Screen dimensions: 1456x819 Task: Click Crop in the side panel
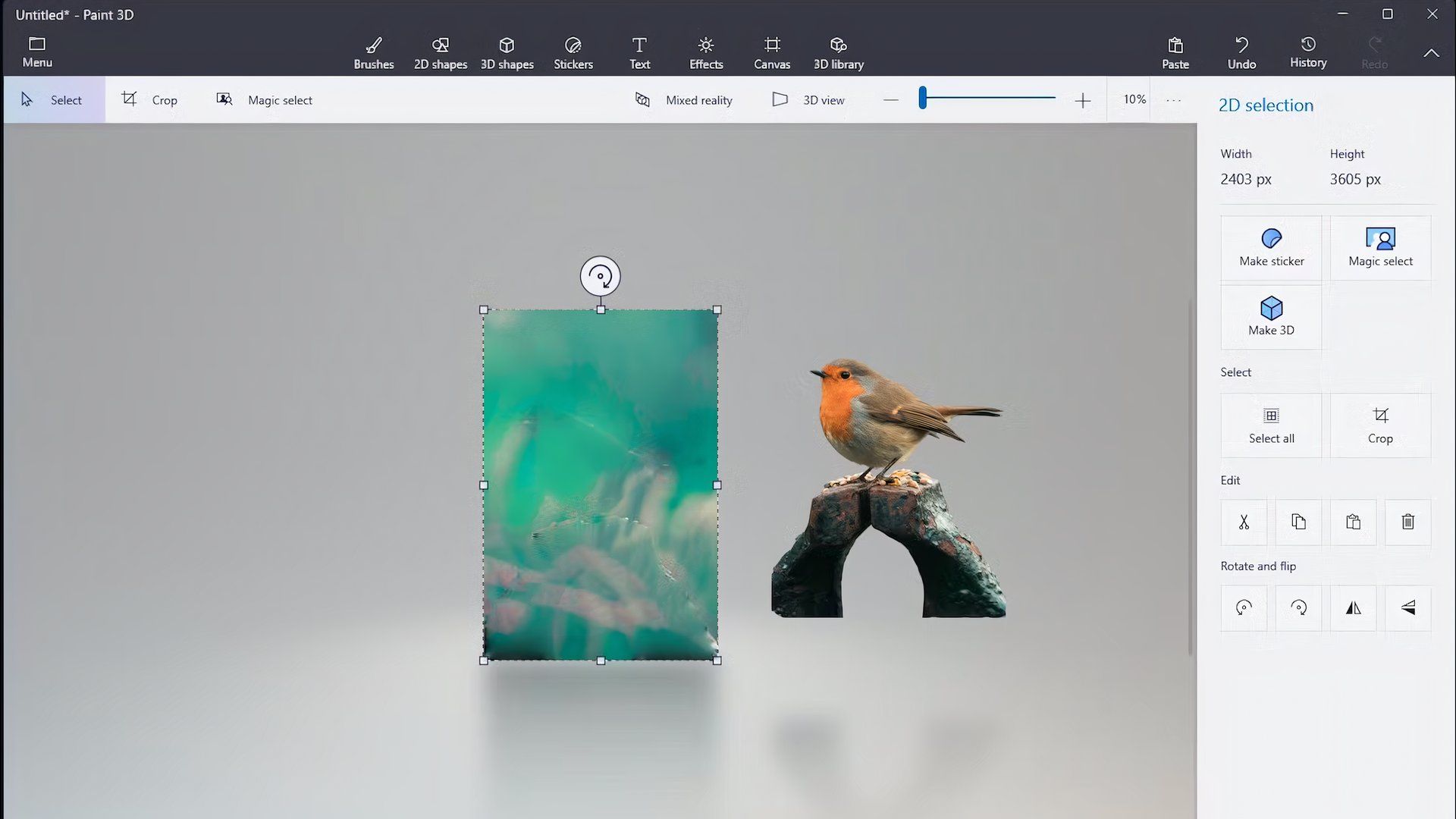pos(1381,425)
